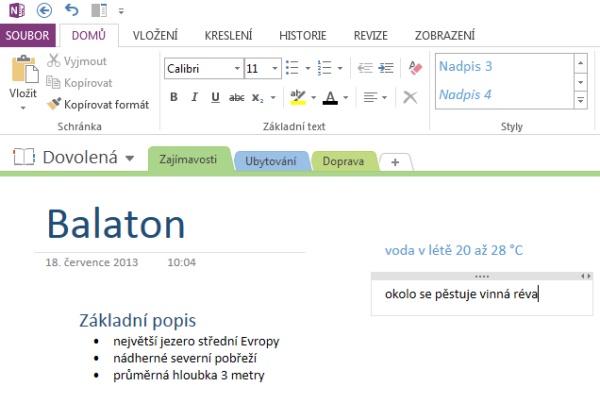The image size is (600, 420).
Task: Dock OneNote to the desktop
Action: tap(99, 10)
